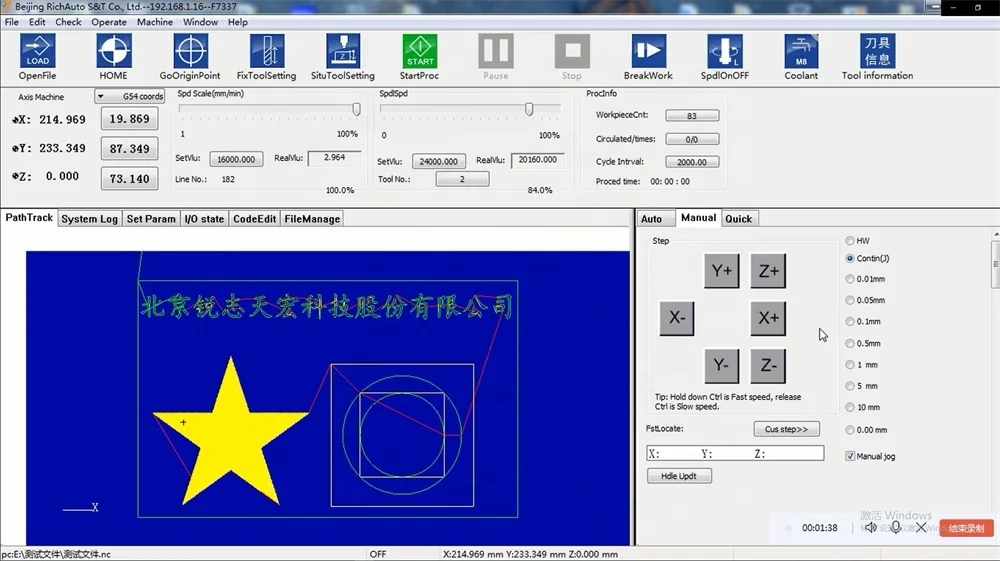Uncheck the Manual jog checkbox

(x=849, y=456)
